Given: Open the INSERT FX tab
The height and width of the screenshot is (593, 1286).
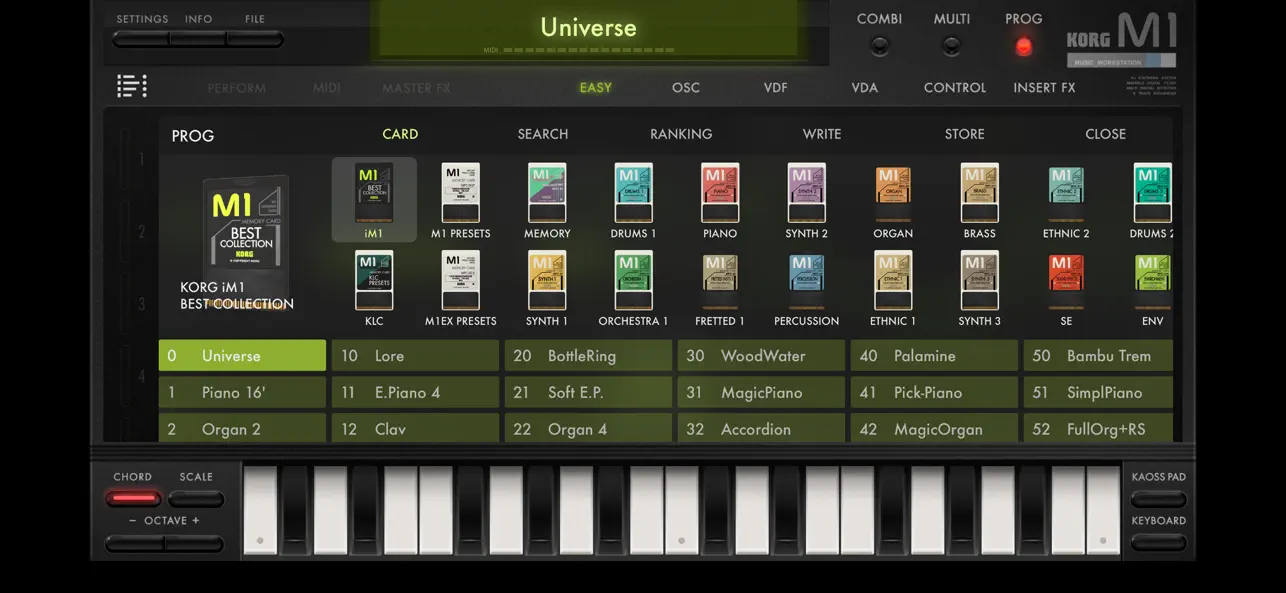Looking at the screenshot, I should [x=1044, y=88].
